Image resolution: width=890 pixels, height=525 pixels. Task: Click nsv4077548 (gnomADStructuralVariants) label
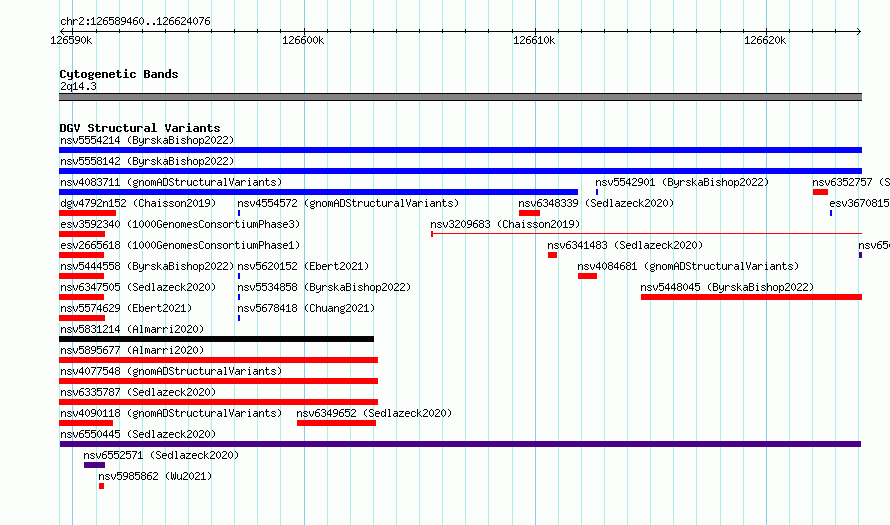[171, 371]
